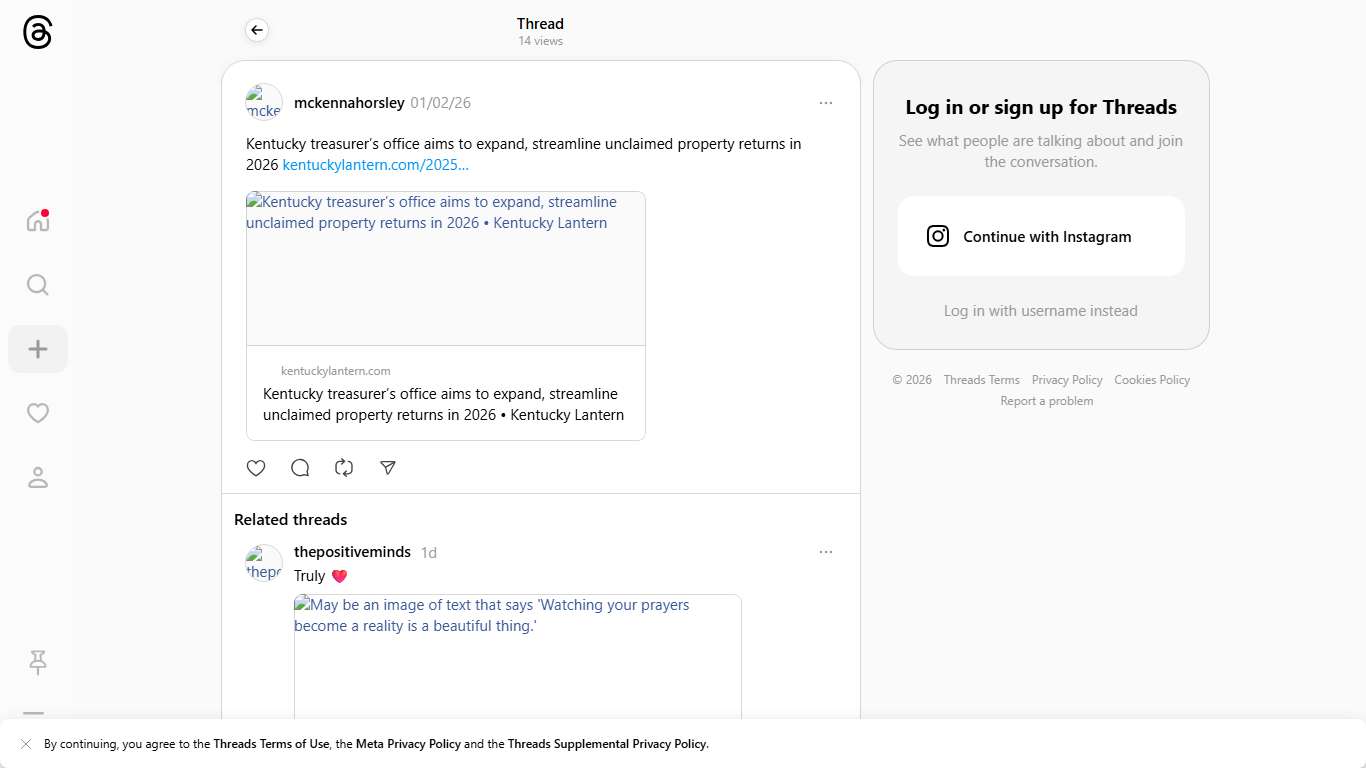The width and height of the screenshot is (1366, 768).
Task: Click the Pin icon in sidebar
Action: click(38, 662)
